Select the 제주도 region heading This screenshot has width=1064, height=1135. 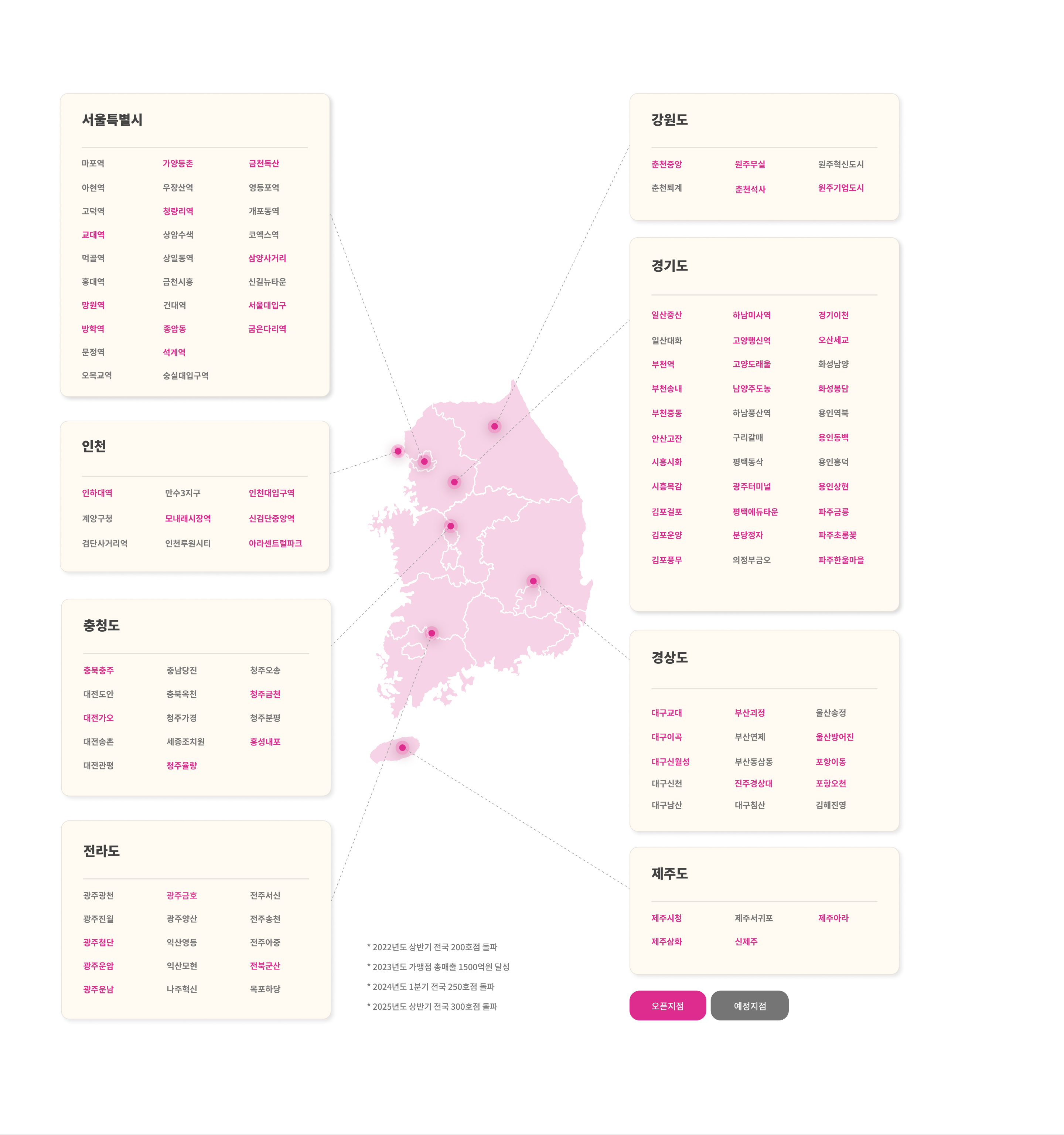click(669, 873)
